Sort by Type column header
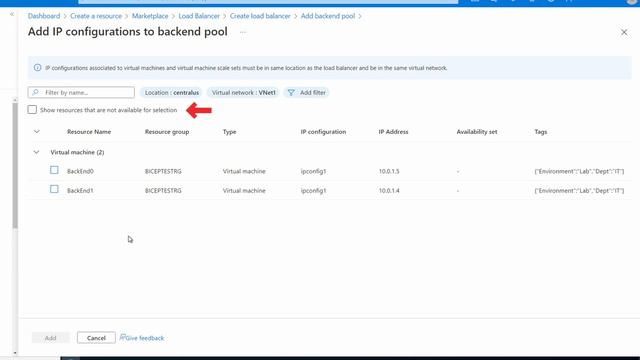Viewport: 640px width, 360px height. click(x=229, y=132)
